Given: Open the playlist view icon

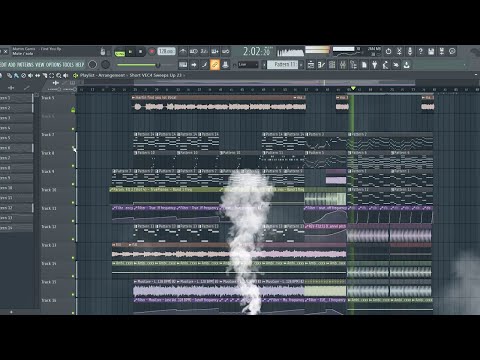Looking at the screenshot, I should 311,65.
